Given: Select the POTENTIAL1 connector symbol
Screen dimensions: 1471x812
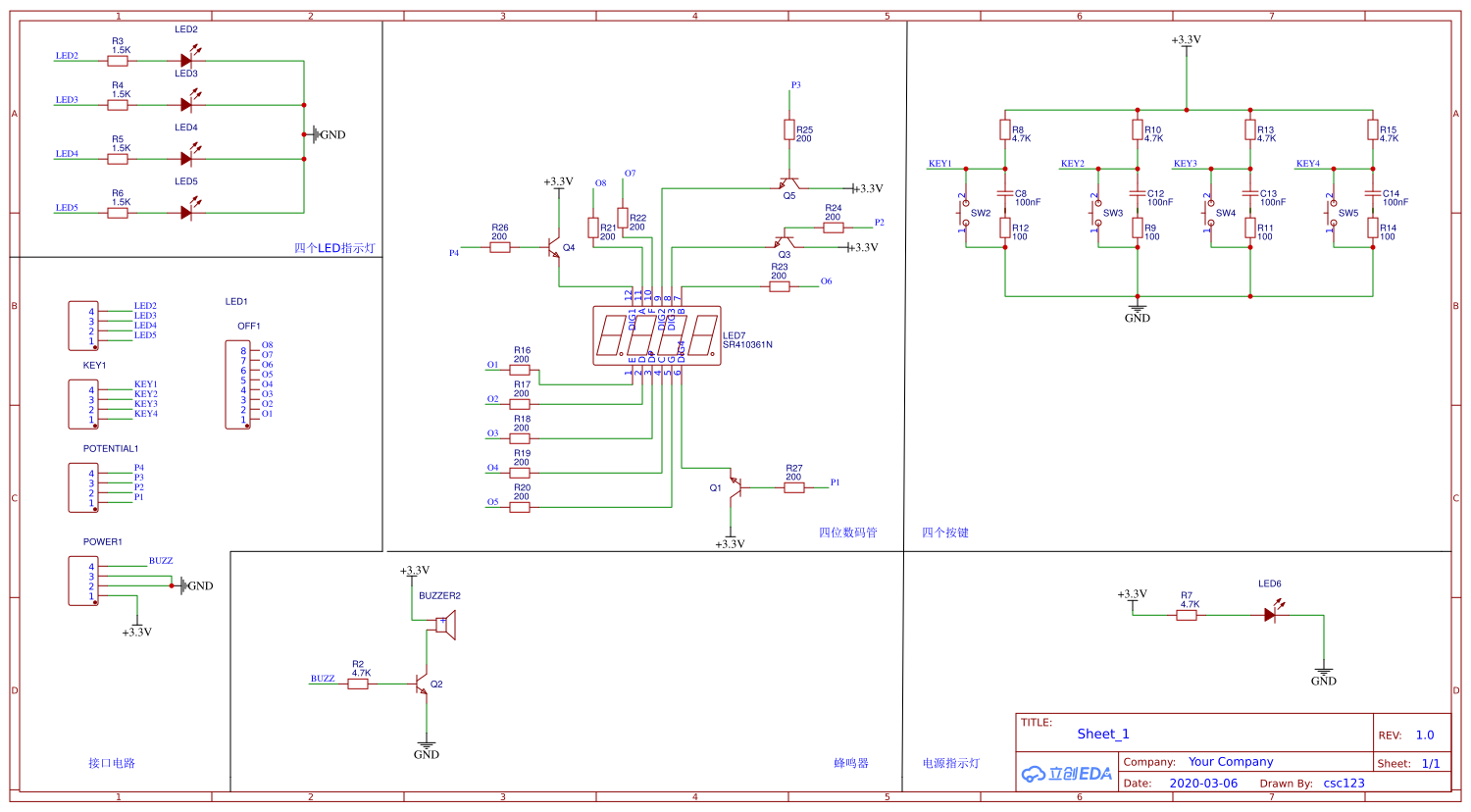Looking at the screenshot, I should click(83, 487).
